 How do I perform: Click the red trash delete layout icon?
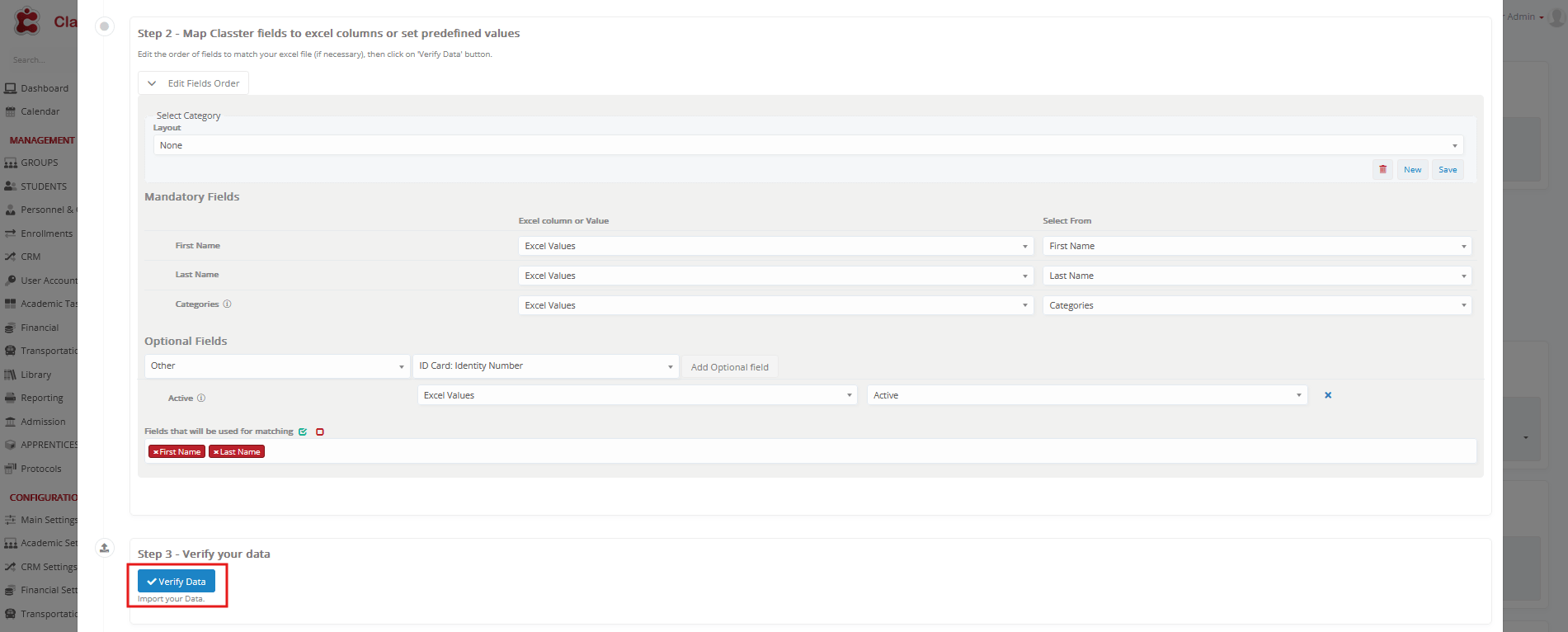(1382, 169)
